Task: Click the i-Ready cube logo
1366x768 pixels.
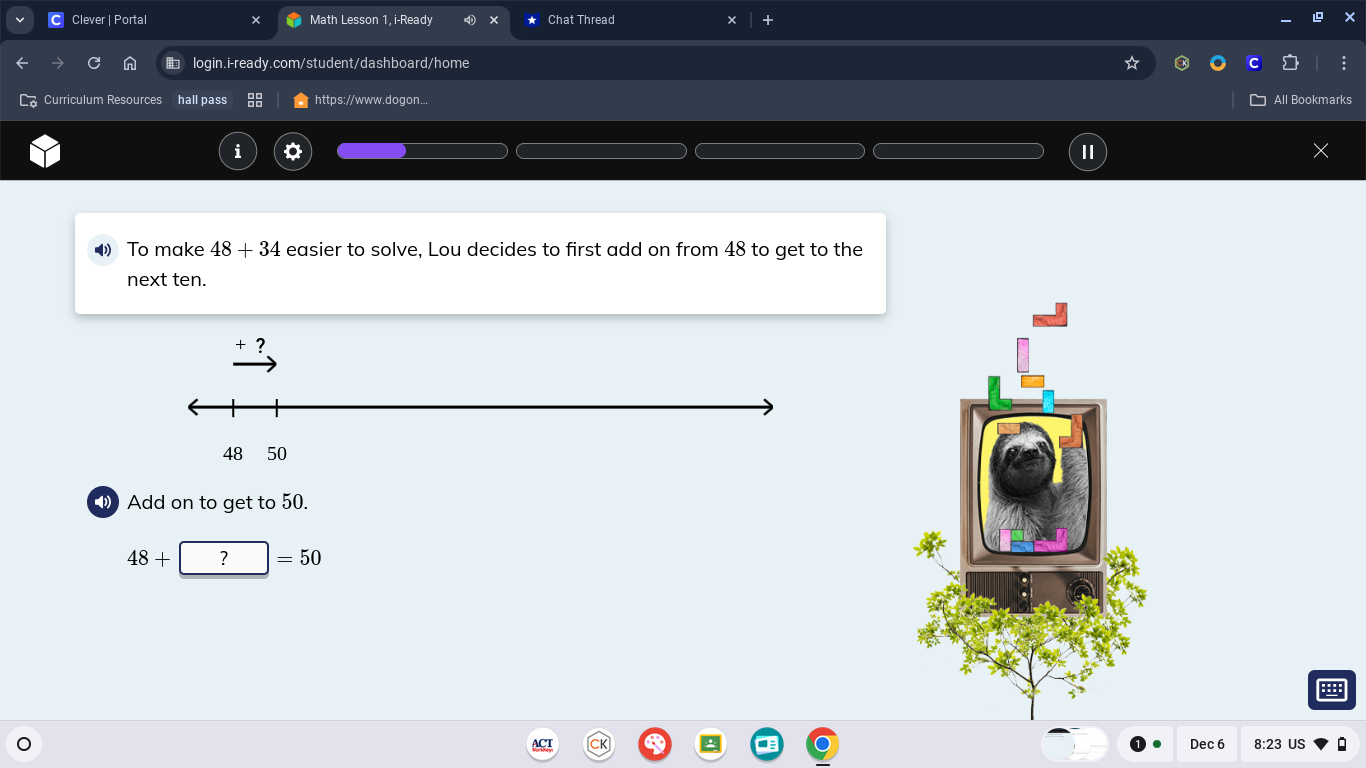Action: pyautogui.click(x=44, y=151)
